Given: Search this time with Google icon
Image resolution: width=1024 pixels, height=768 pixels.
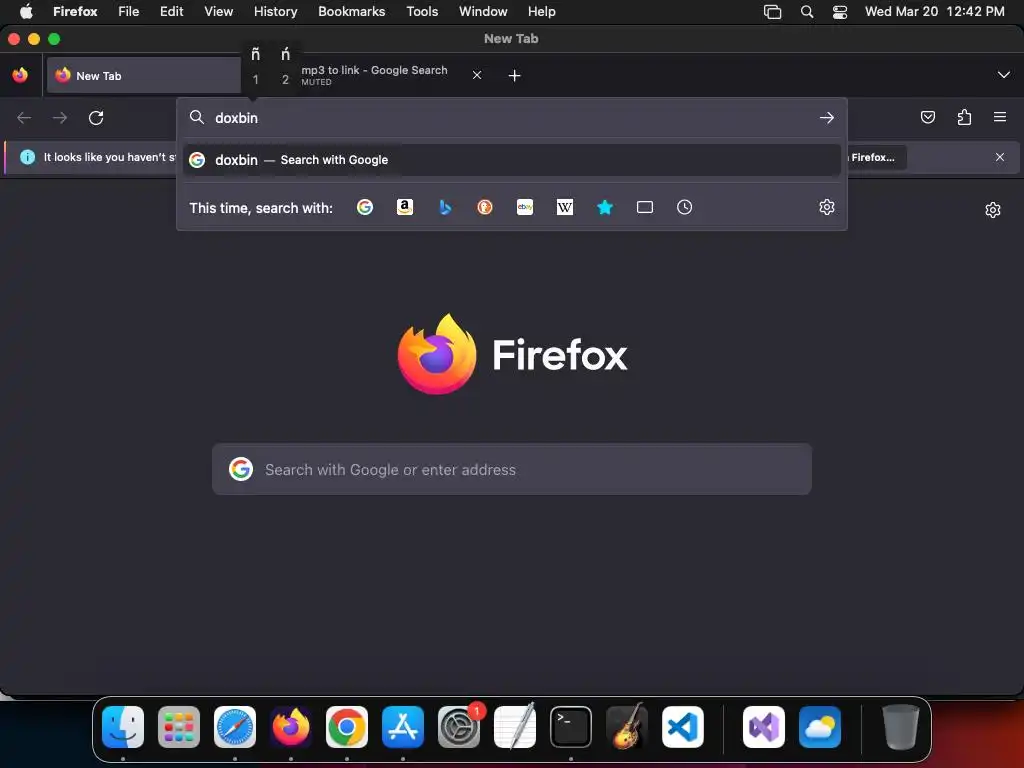Looking at the screenshot, I should pyautogui.click(x=365, y=207).
